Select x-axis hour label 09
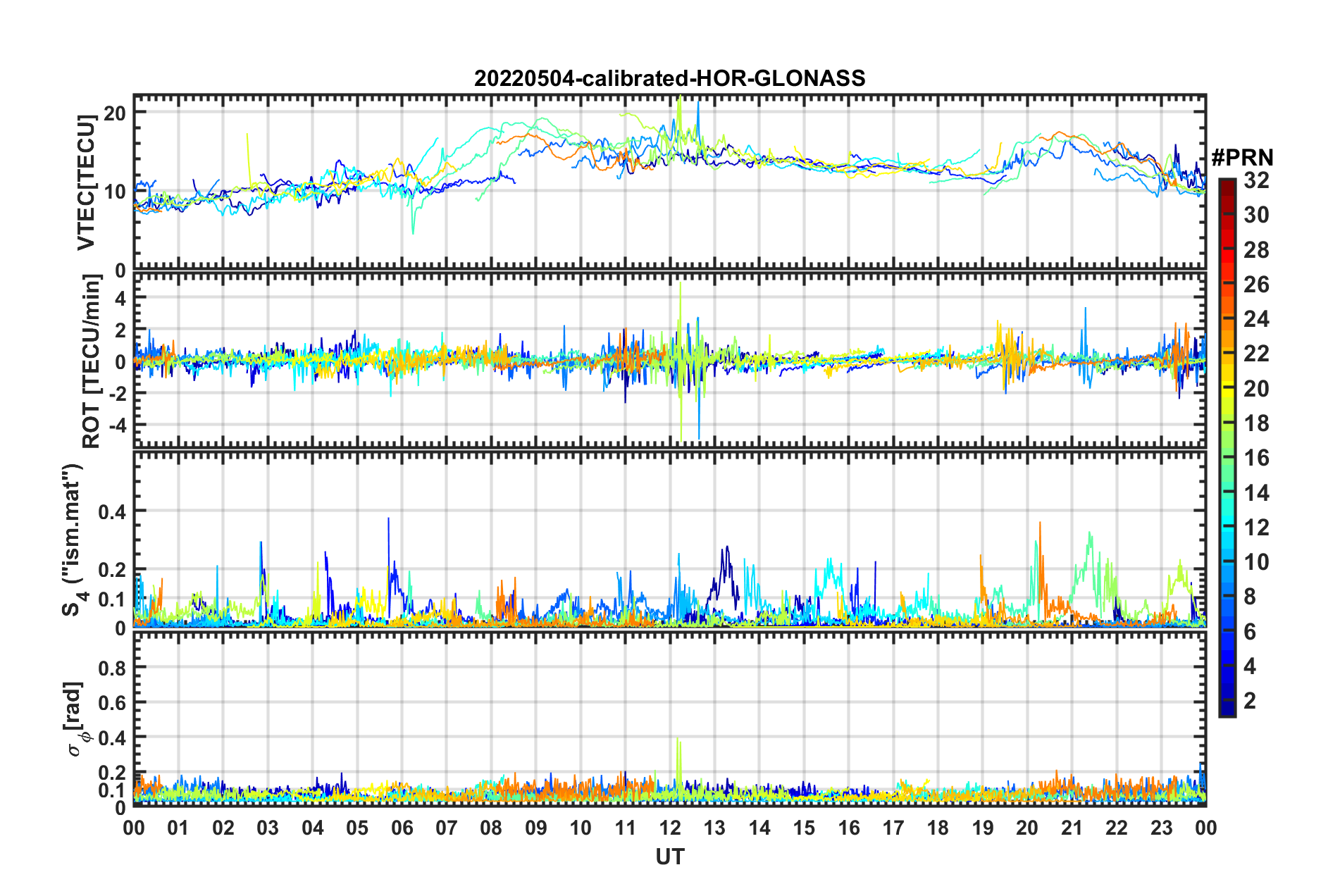 click(x=536, y=828)
